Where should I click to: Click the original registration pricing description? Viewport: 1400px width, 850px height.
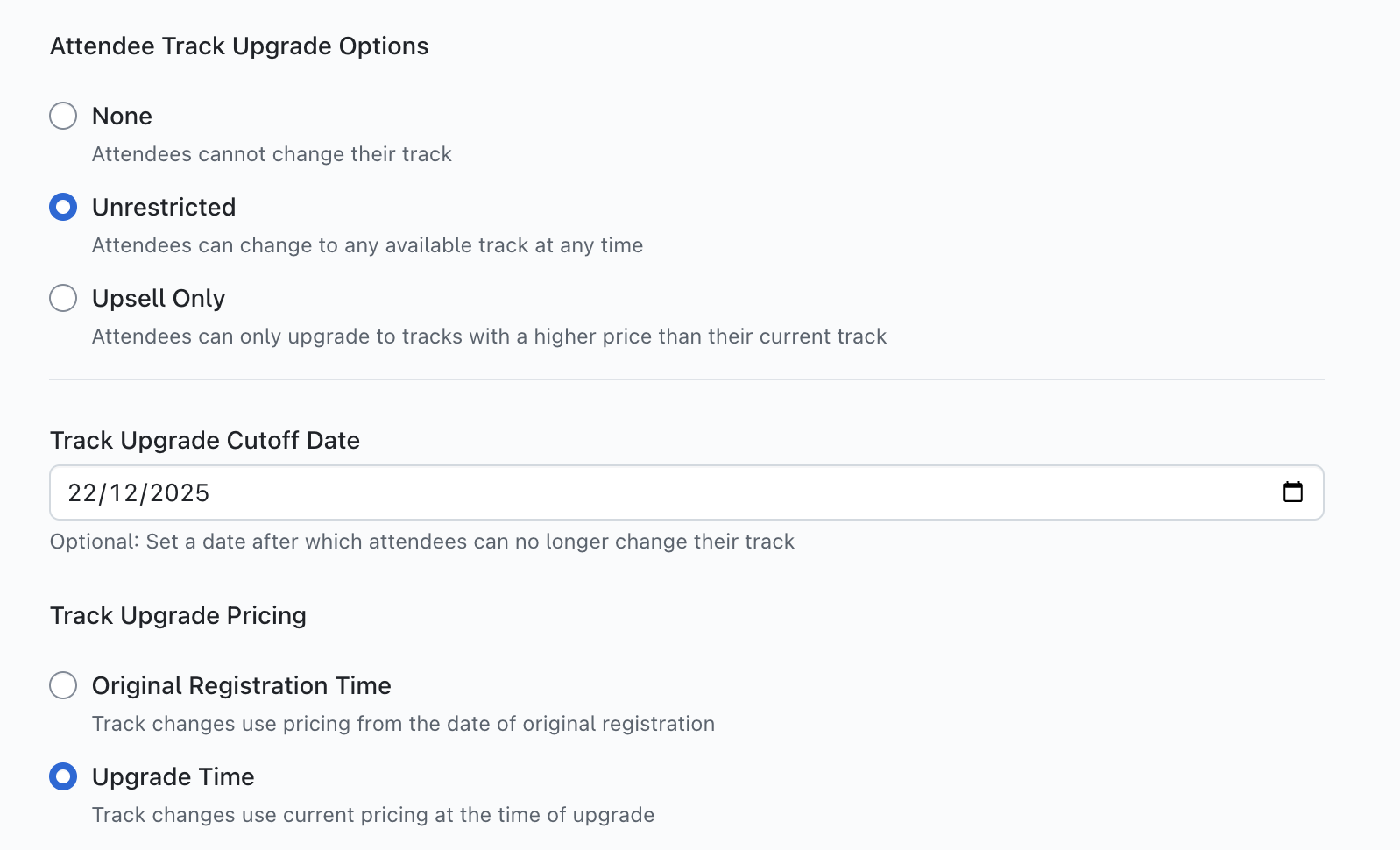[403, 724]
